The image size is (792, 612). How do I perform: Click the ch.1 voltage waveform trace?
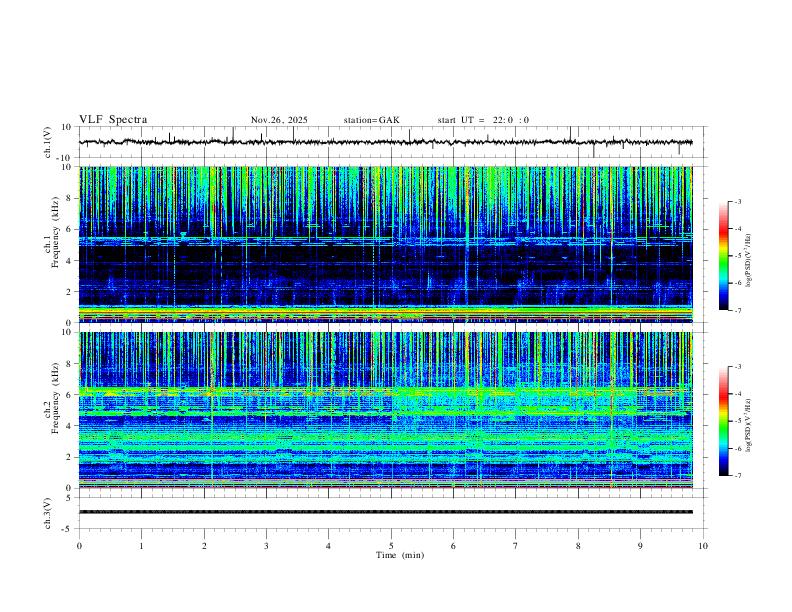click(386, 142)
